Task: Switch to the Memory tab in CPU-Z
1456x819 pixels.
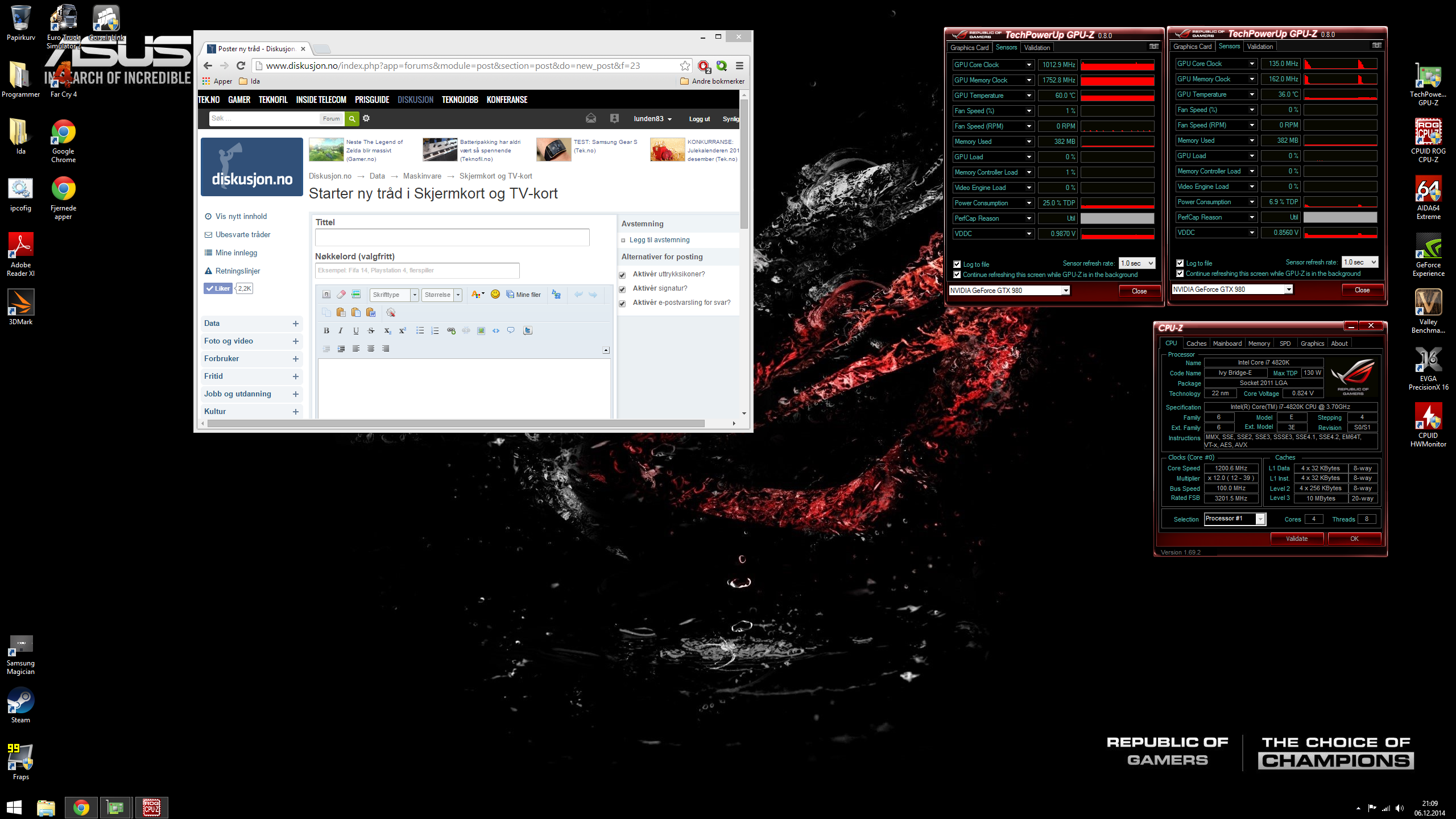Action: click(x=1259, y=344)
